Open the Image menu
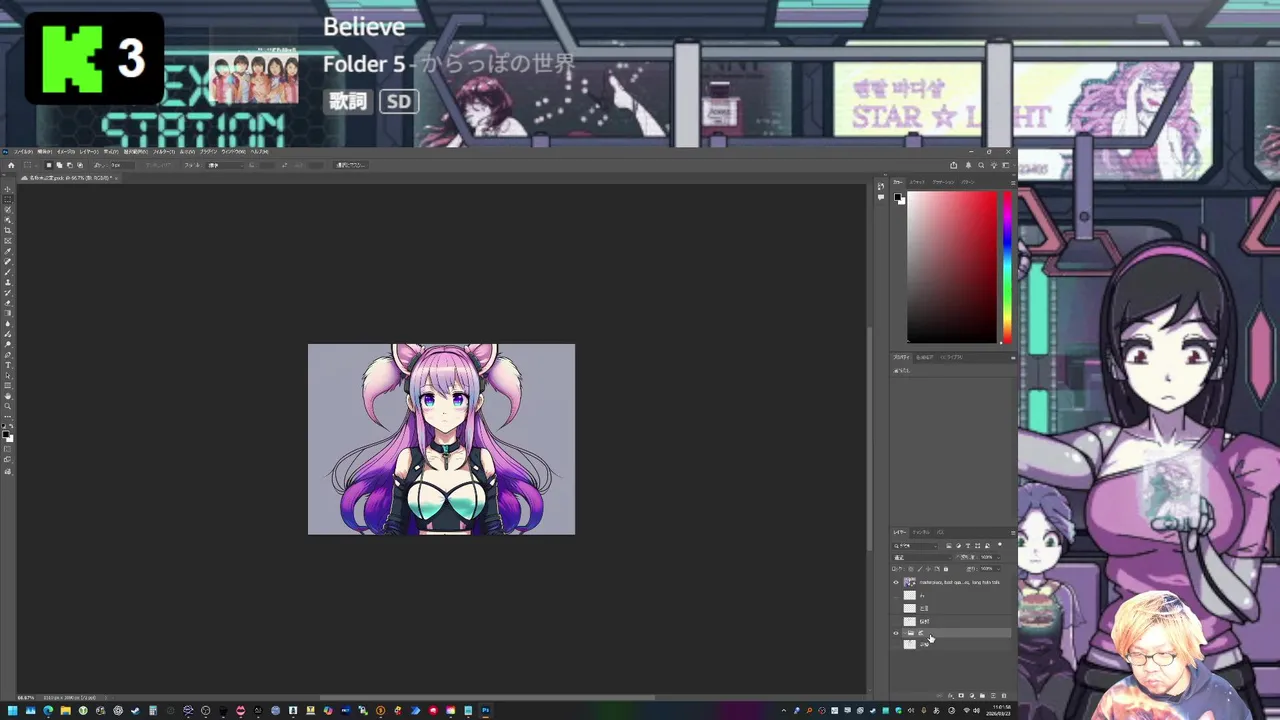Screen dimensions: 1280x720 pos(66,151)
